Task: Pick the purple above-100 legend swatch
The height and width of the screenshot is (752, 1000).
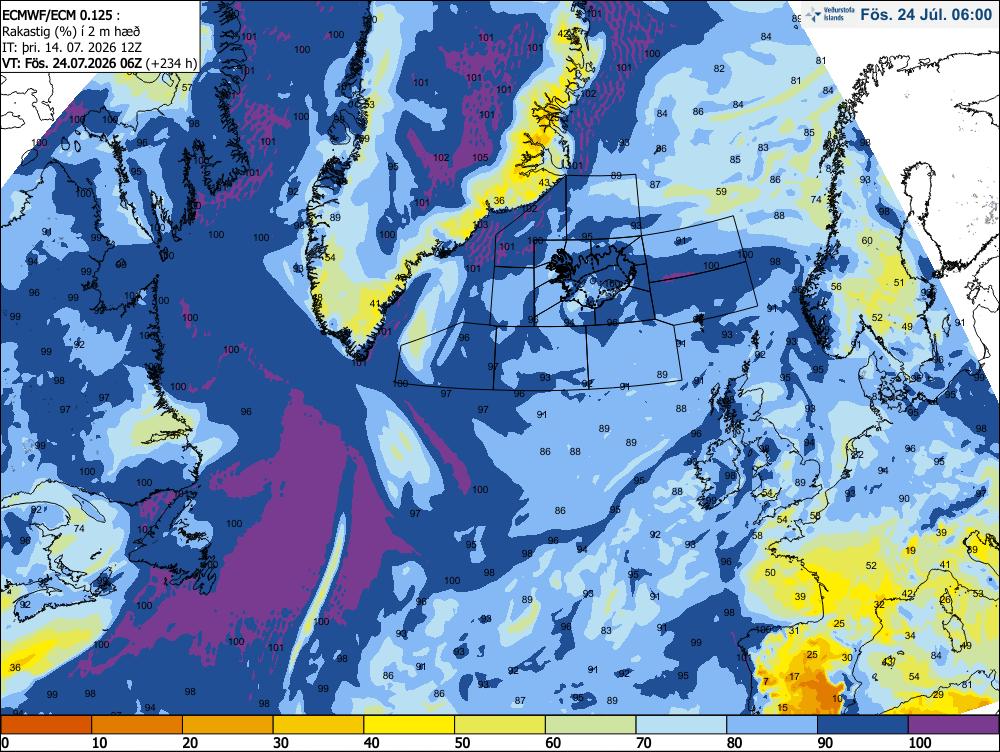Action: [953, 725]
